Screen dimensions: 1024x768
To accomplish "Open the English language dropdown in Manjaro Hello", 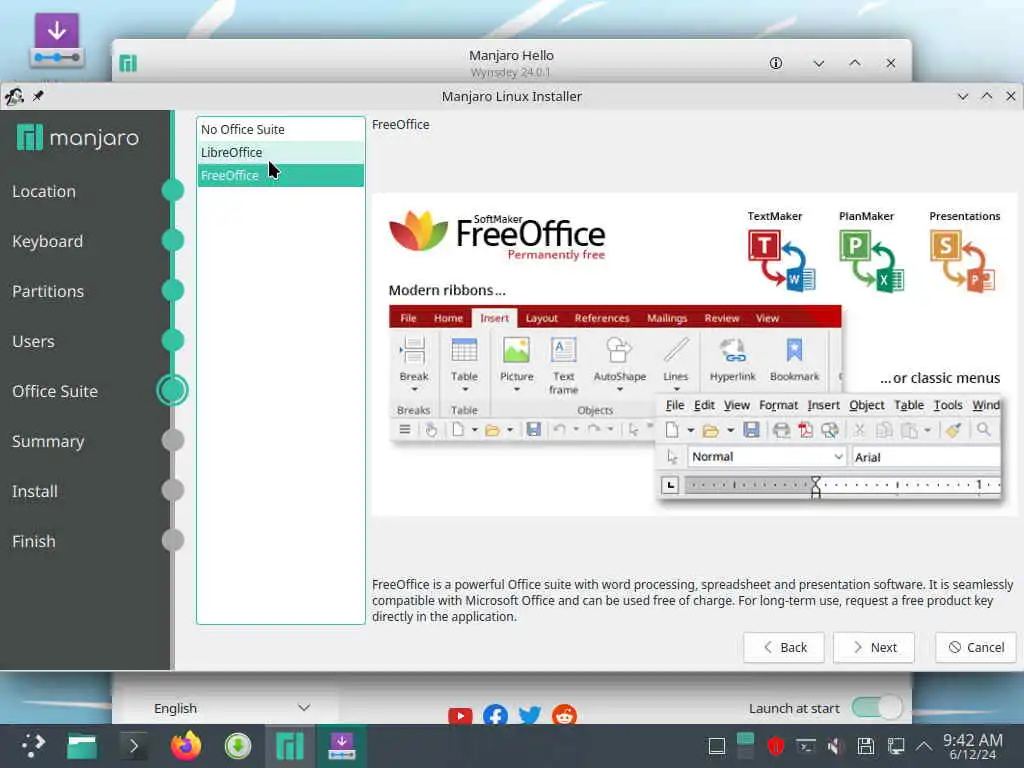I will pyautogui.click(x=232, y=708).
